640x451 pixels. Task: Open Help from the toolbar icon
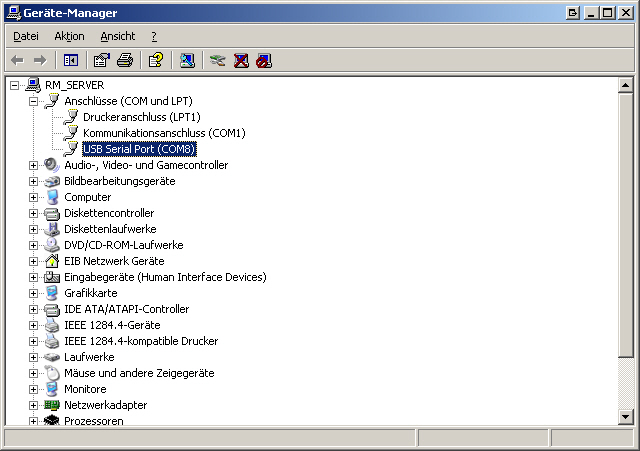pos(155,60)
